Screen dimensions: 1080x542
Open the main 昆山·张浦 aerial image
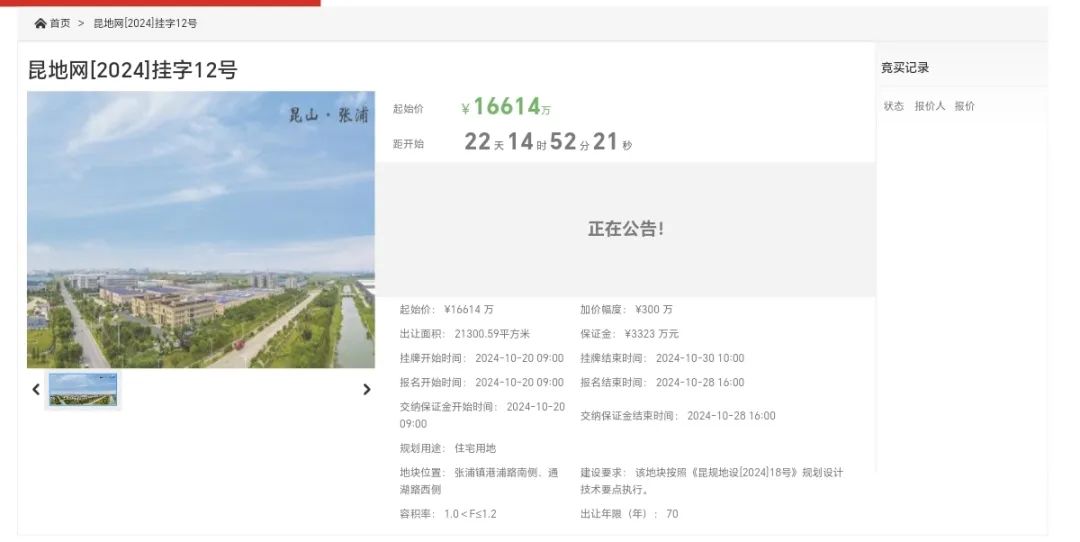(201, 229)
